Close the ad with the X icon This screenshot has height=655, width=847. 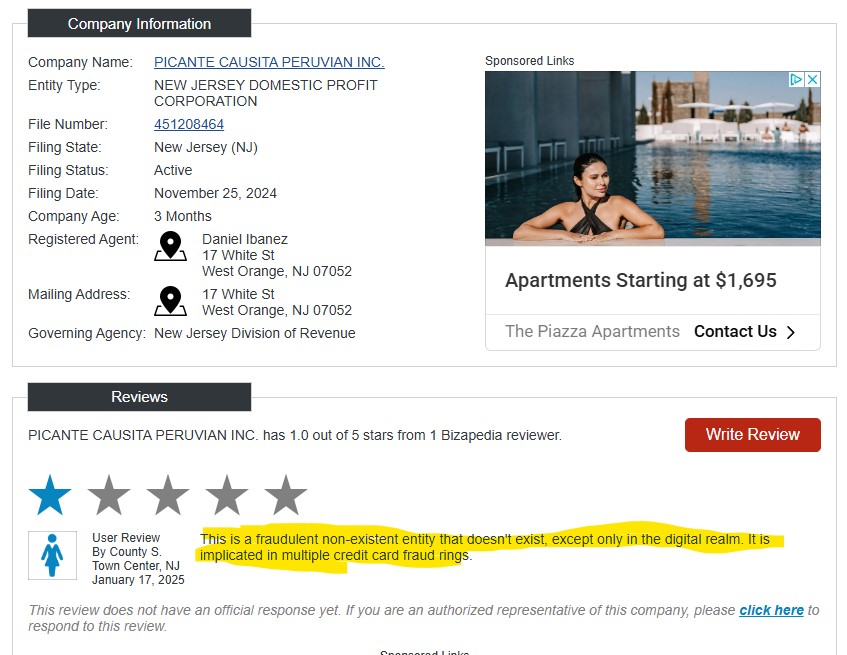tap(812, 79)
